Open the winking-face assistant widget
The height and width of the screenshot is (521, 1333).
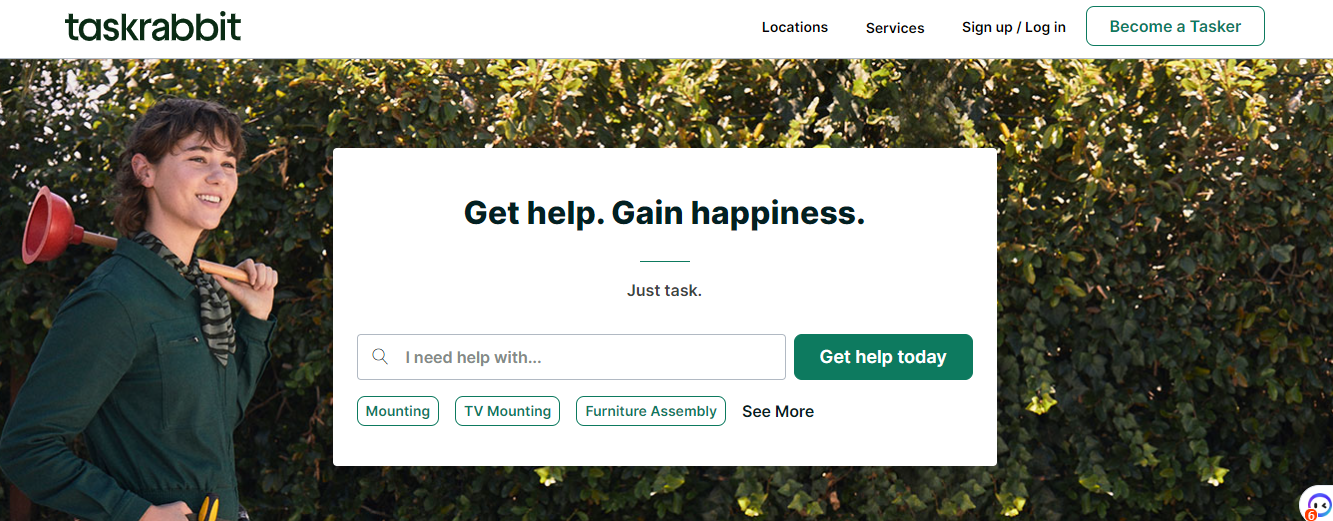[1319, 504]
